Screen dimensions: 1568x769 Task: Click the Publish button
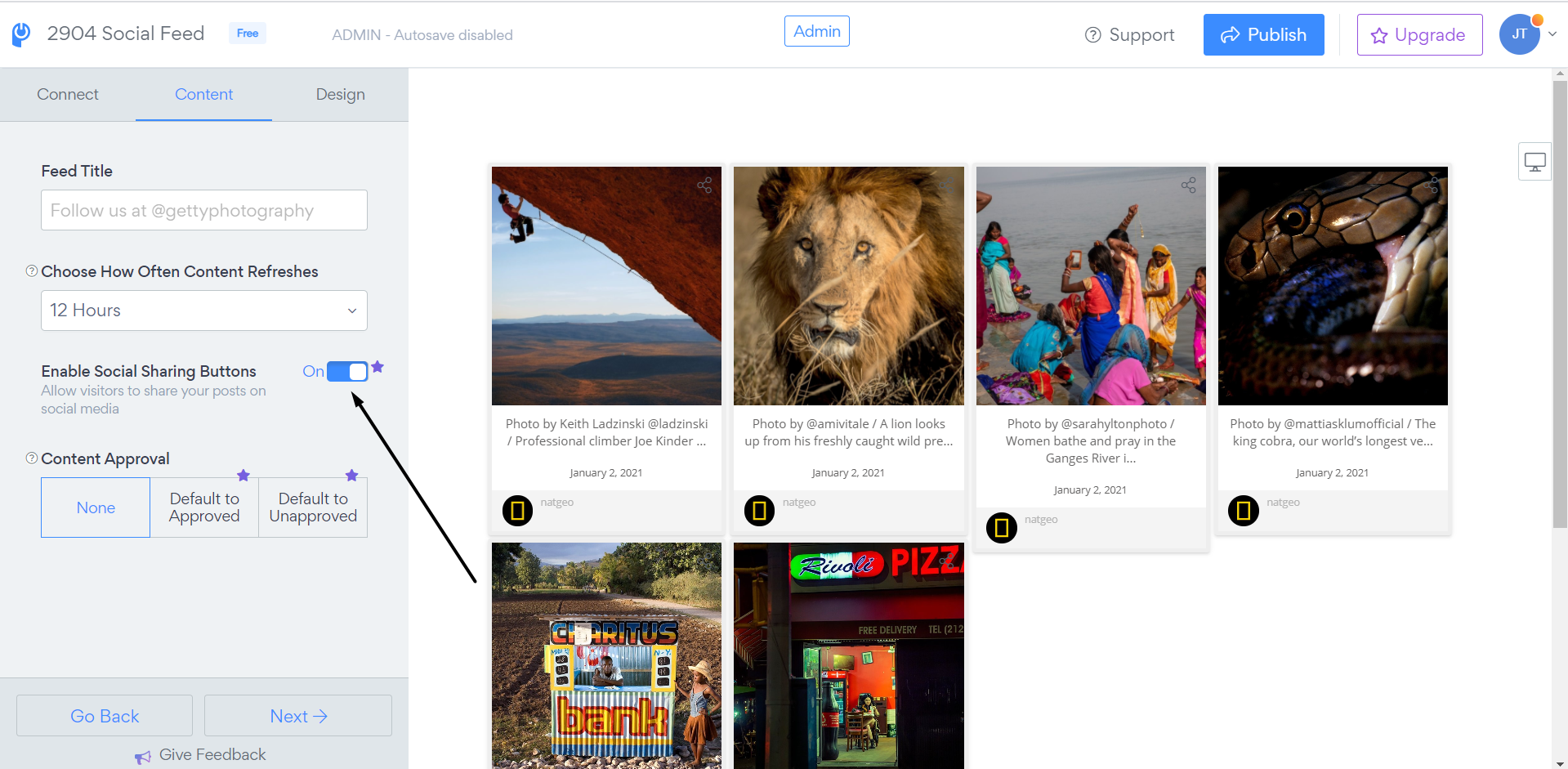click(x=1263, y=35)
